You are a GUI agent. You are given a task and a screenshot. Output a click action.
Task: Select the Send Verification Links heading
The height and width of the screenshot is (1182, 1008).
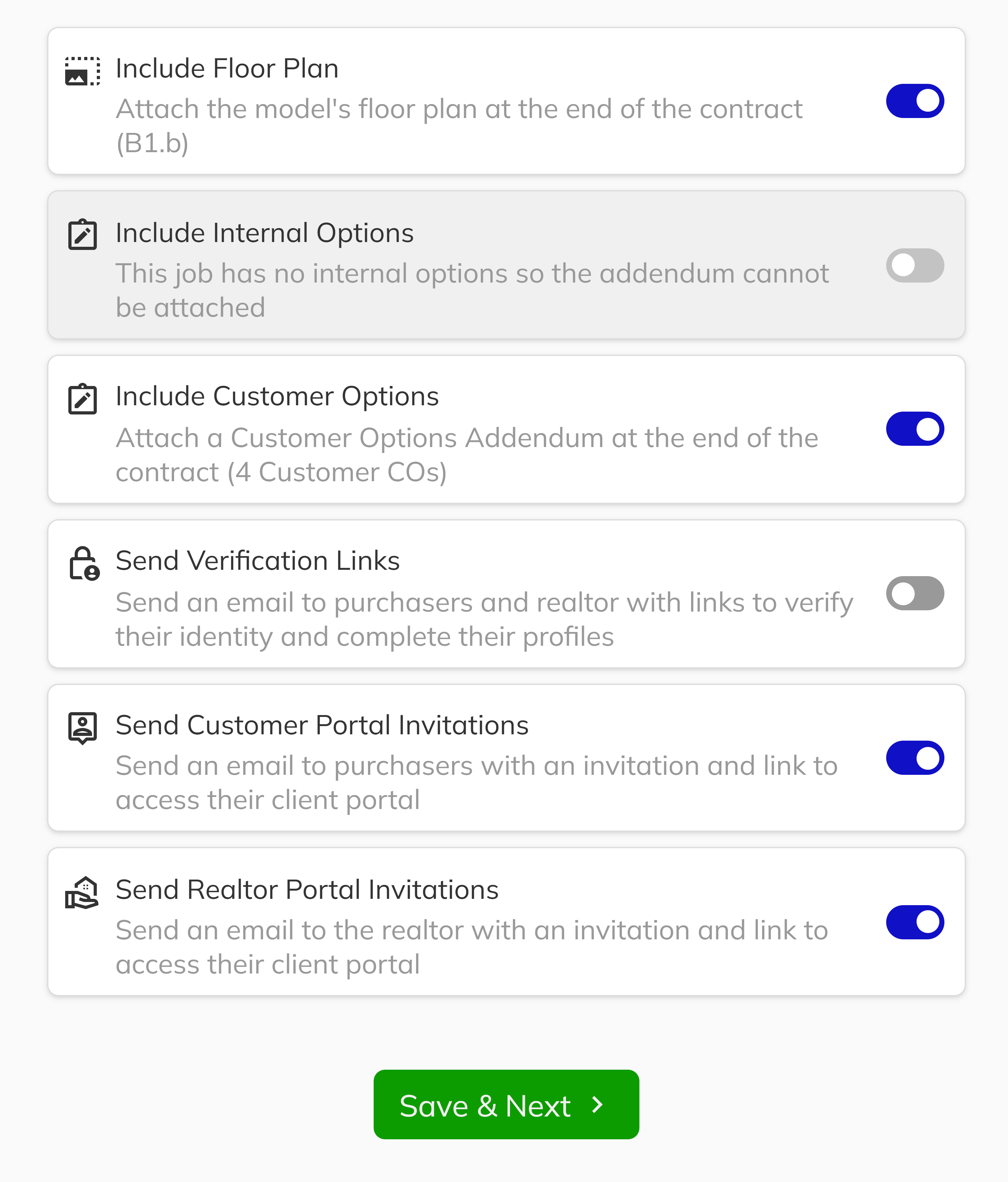[x=257, y=561]
